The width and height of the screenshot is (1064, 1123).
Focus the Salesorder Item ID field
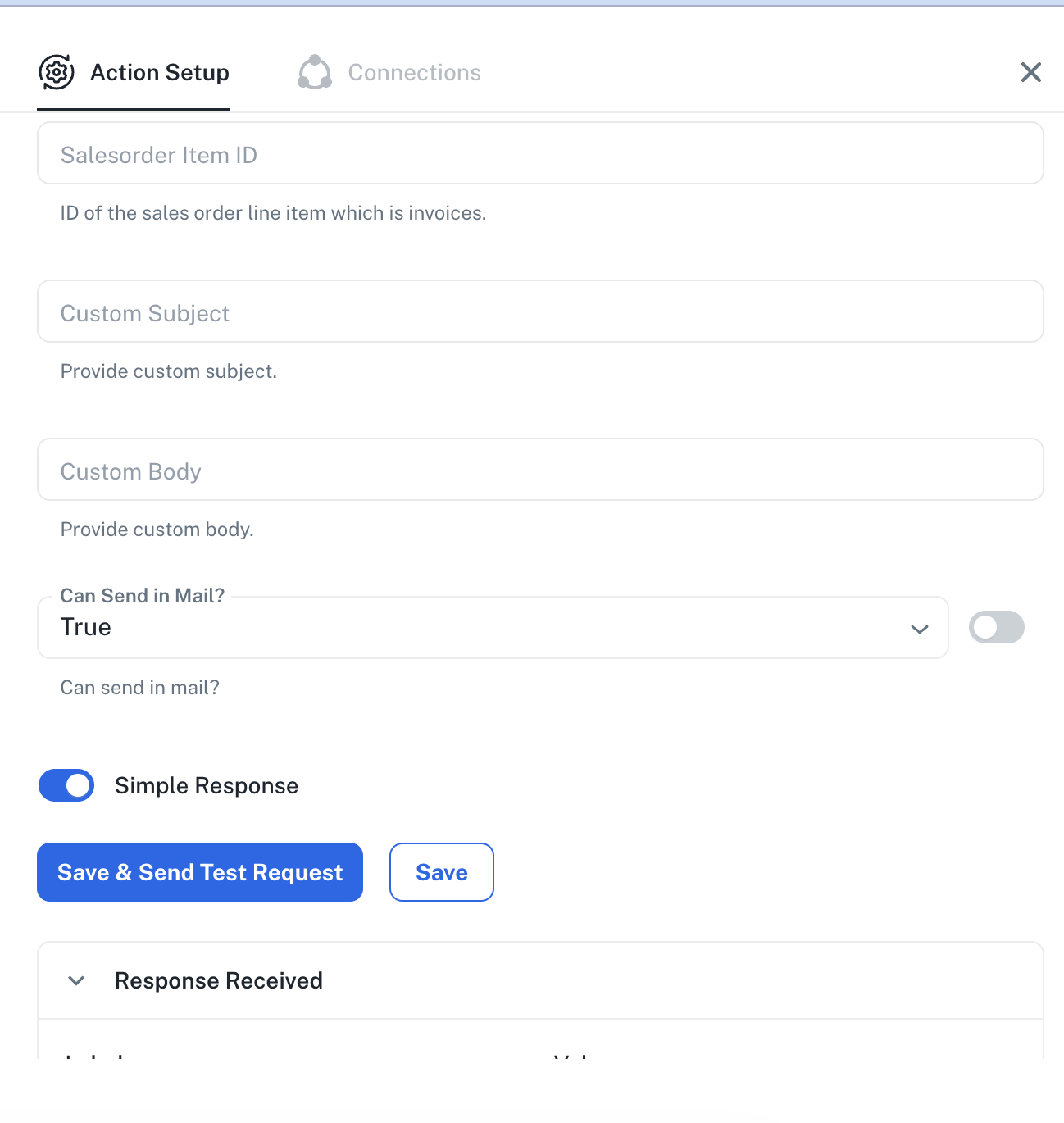pos(539,154)
